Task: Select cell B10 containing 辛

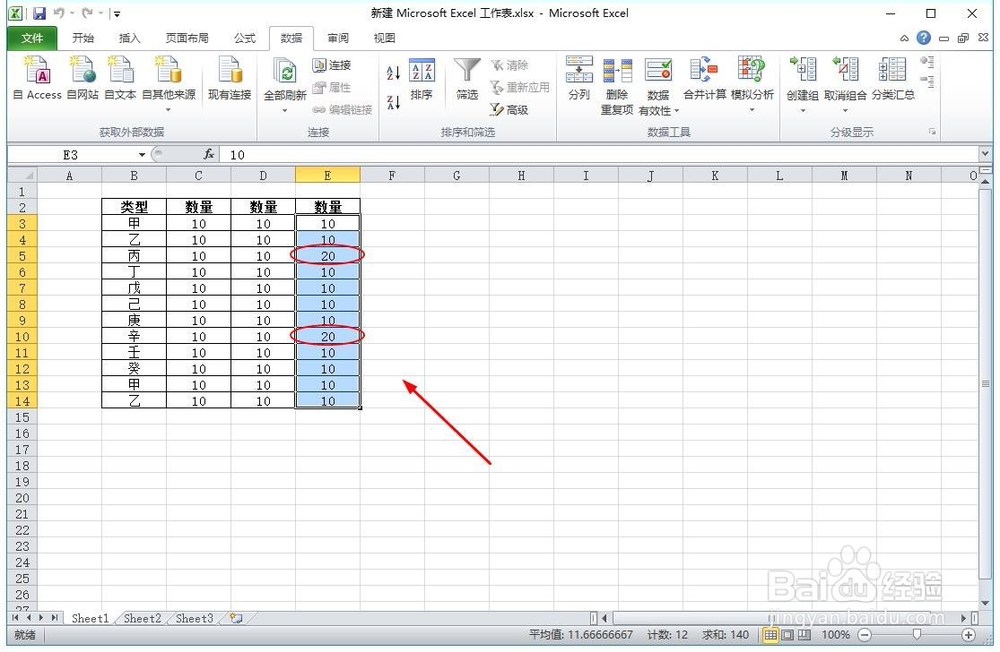Action: (x=134, y=336)
